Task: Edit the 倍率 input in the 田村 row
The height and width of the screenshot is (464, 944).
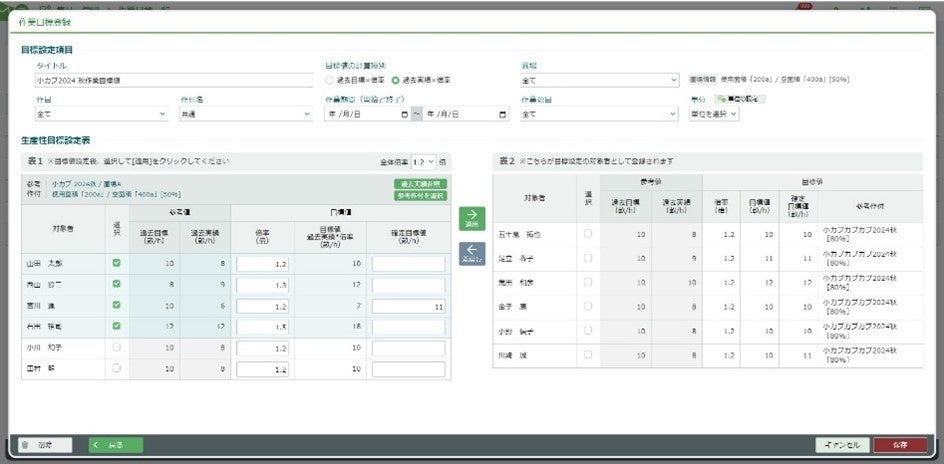Action: click(262, 369)
